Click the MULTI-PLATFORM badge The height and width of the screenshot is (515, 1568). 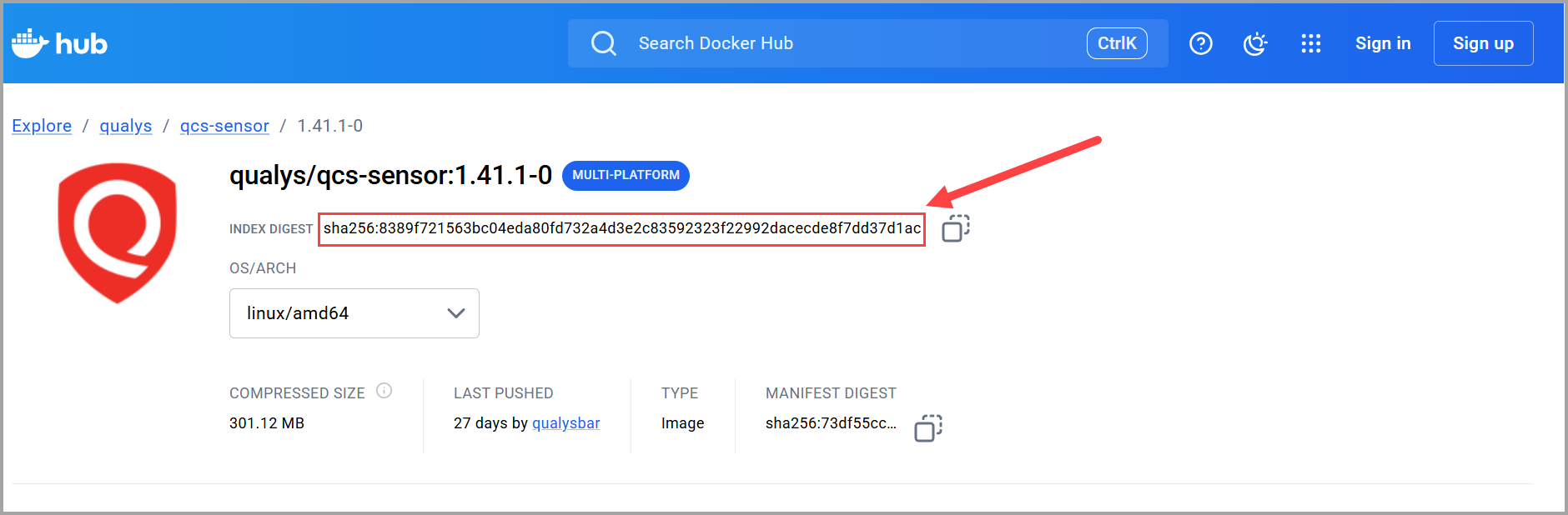click(x=626, y=175)
